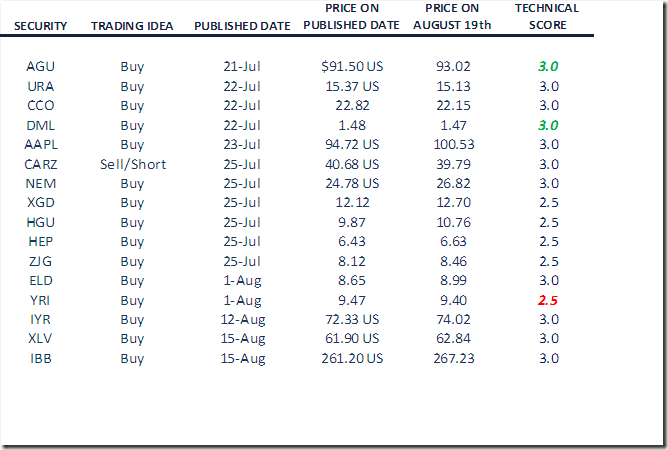668x450 pixels.
Task: Select the Sell/Short trading idea for CARZ
Action: (132, 164)
